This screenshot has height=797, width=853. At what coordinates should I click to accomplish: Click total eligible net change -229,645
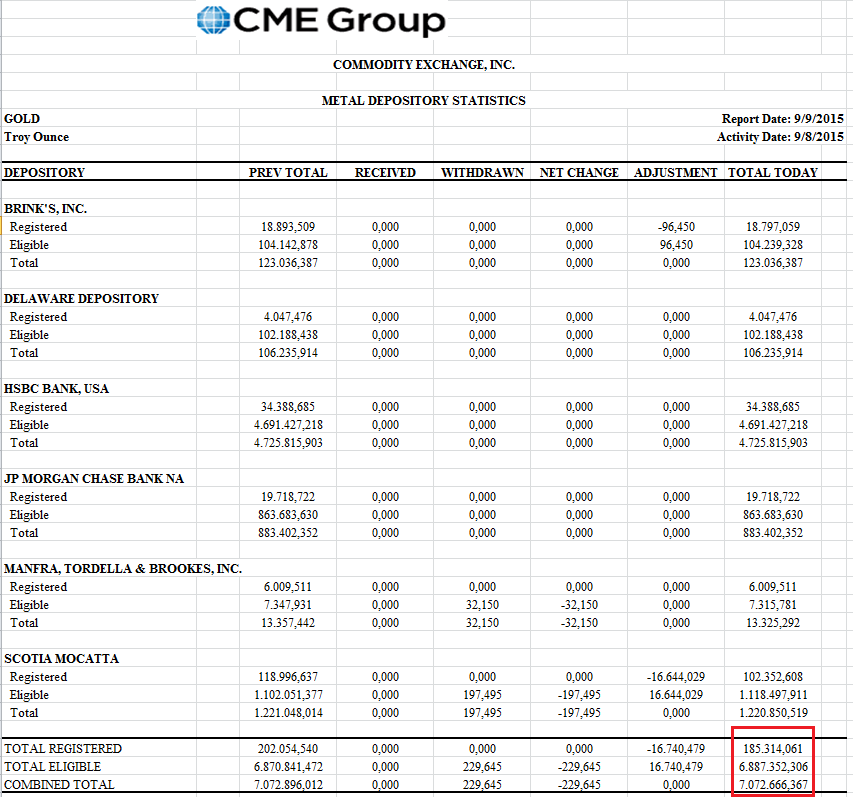[579, 767]
